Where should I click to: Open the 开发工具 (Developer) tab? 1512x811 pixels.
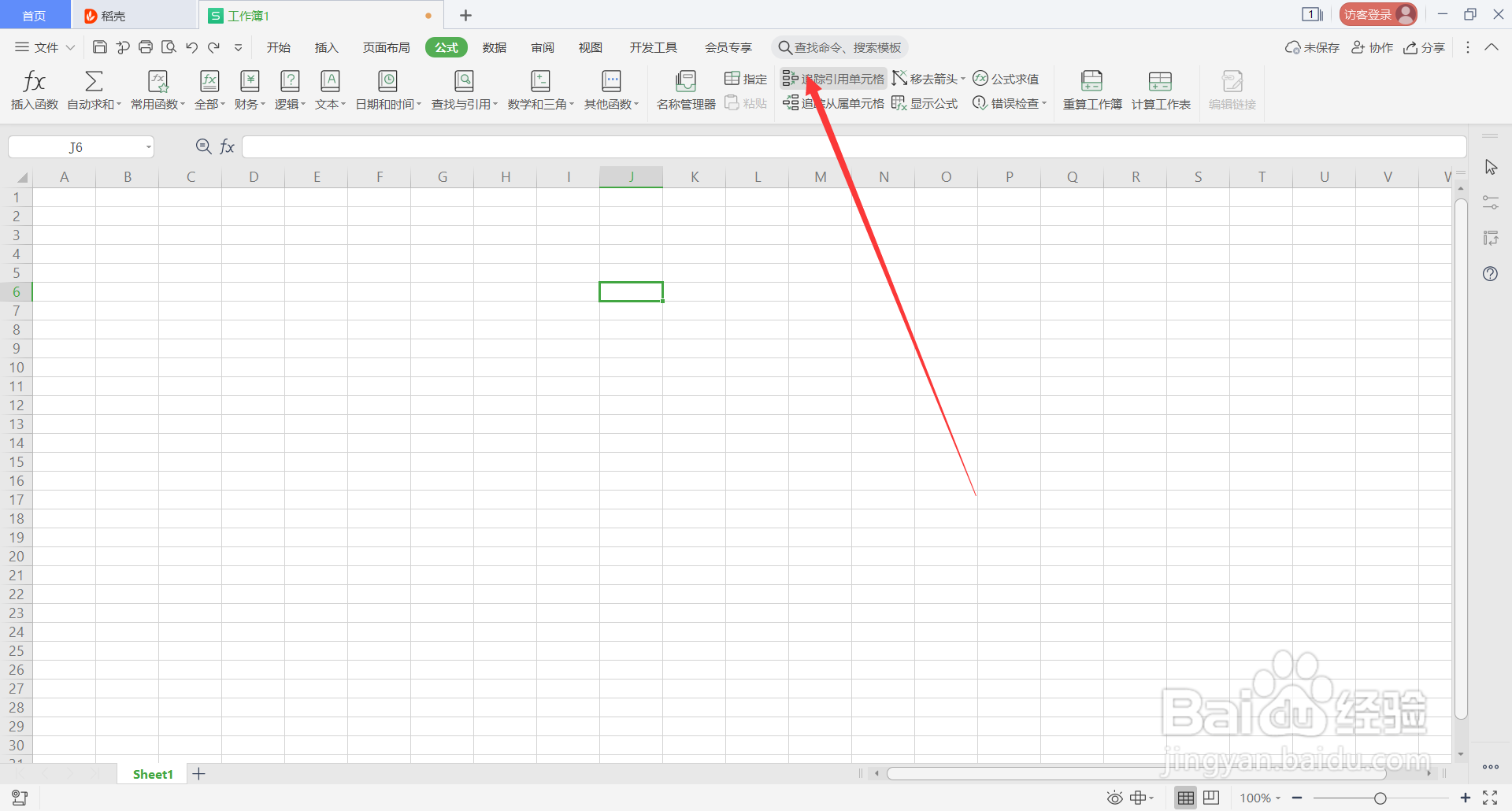653,47
